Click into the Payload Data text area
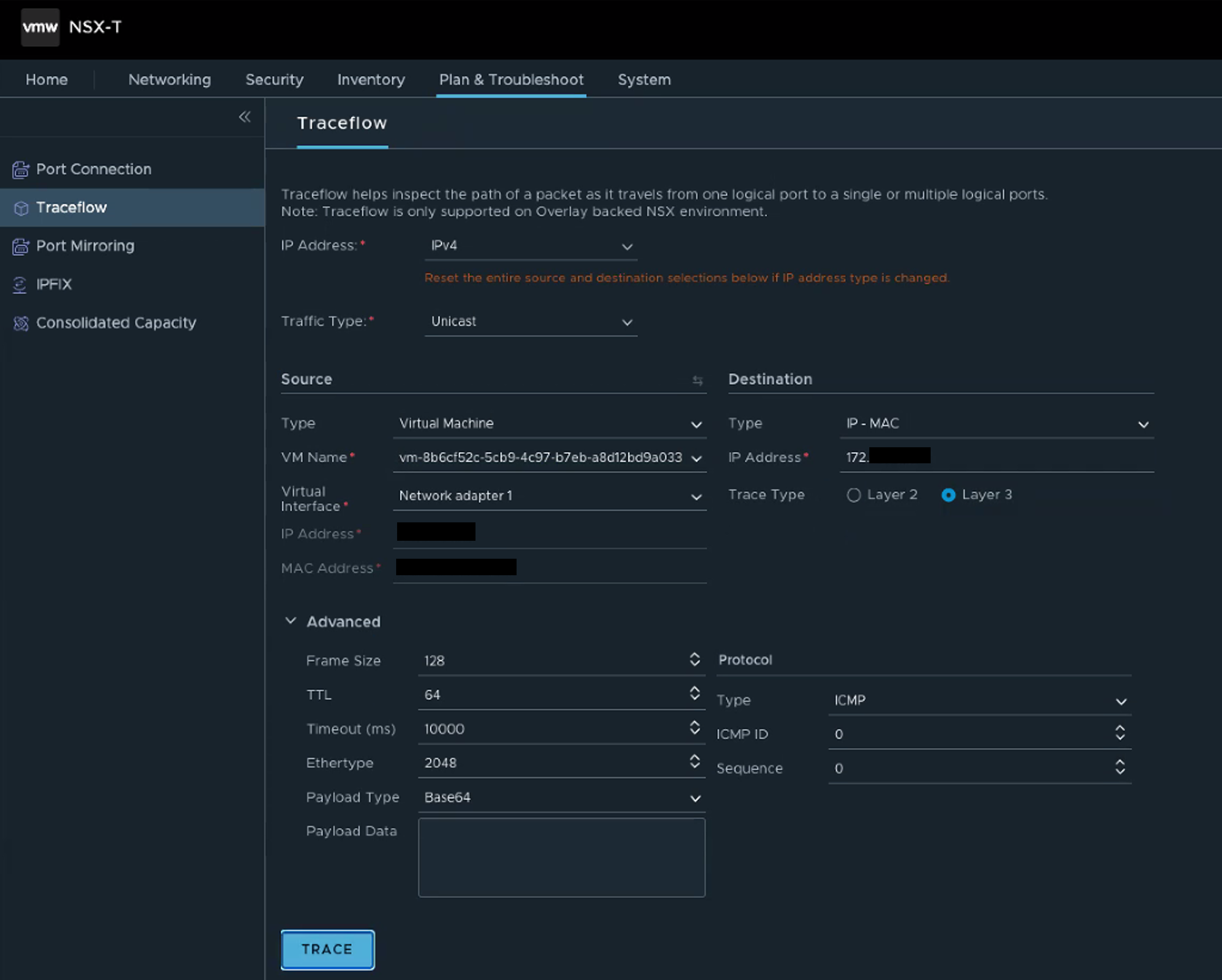 tap(562, 858)
